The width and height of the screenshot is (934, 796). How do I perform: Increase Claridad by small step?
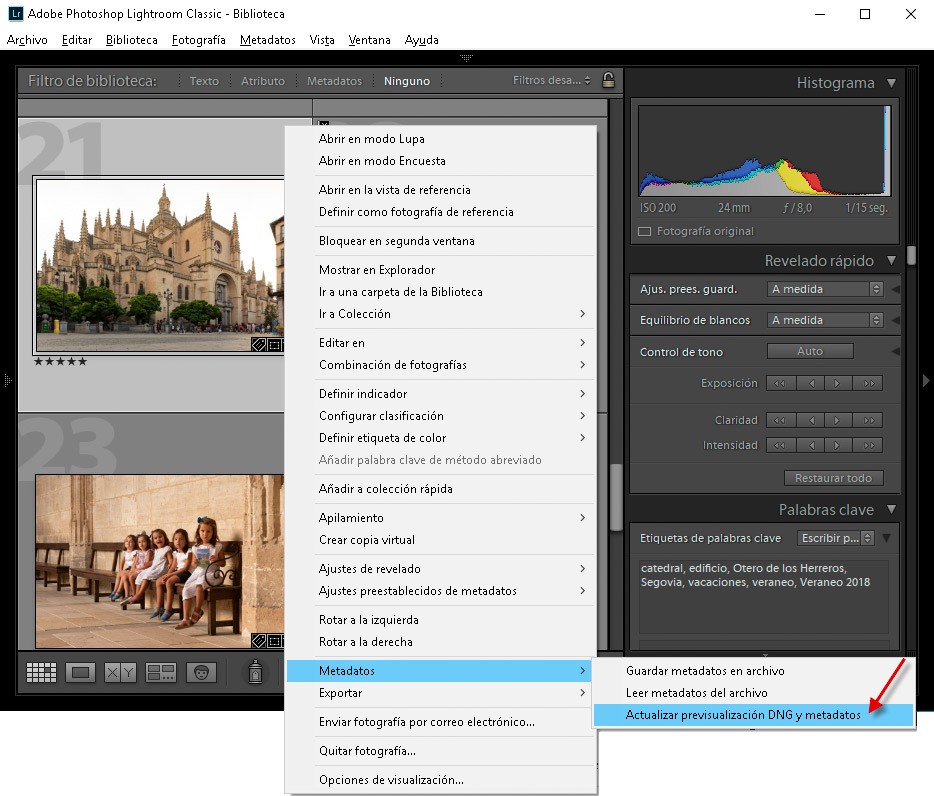tap(838, 420)
